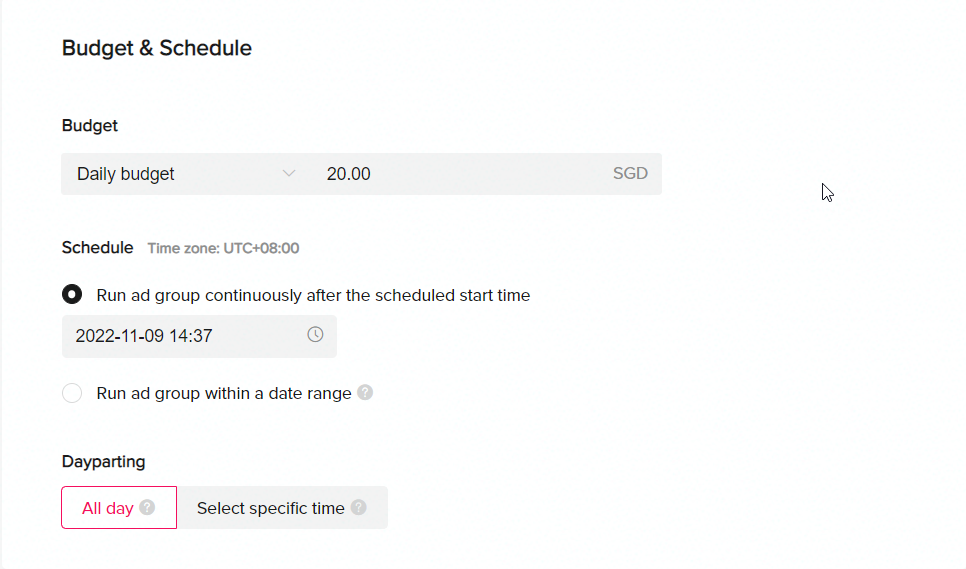
Task: Click the question mark beside All day
Action: pos(147,507)
